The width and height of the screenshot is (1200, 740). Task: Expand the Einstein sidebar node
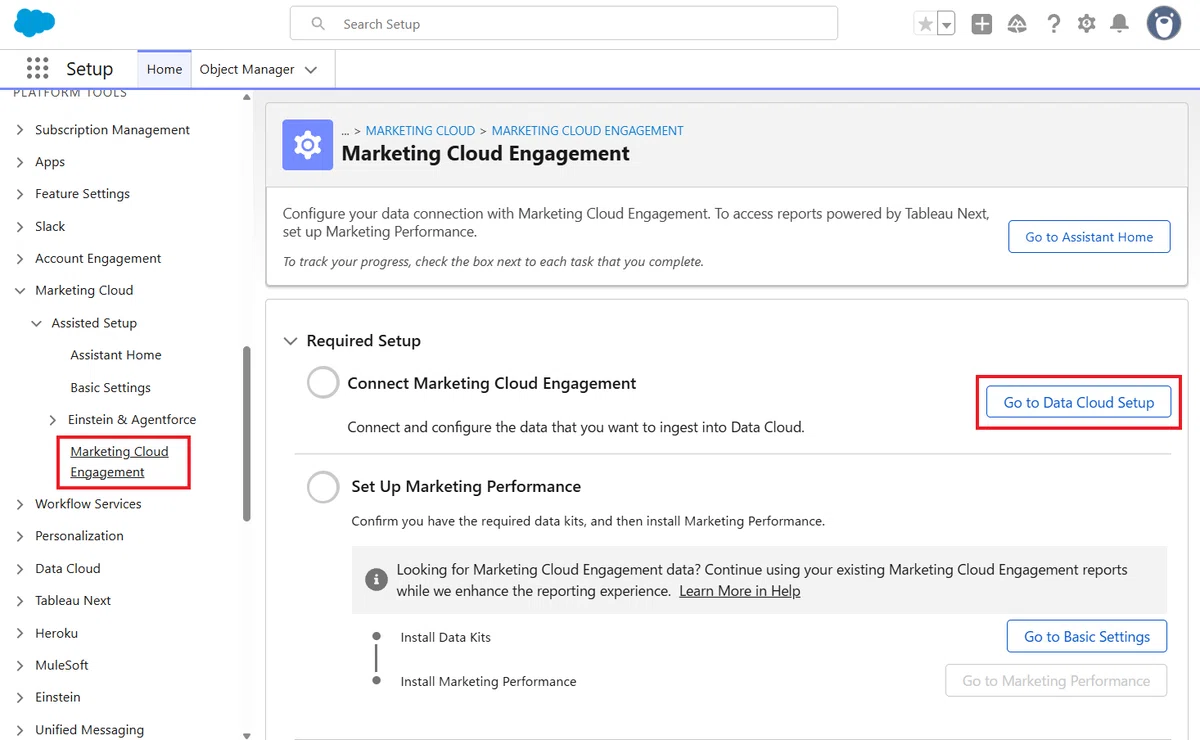tap(20, 697)
